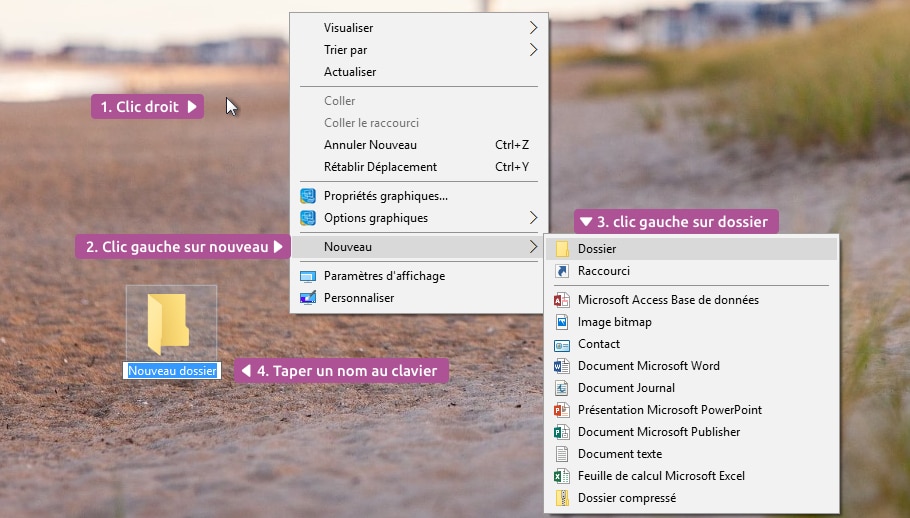Expand the Options graphiques submenu arrow

[x=534, y=218]
